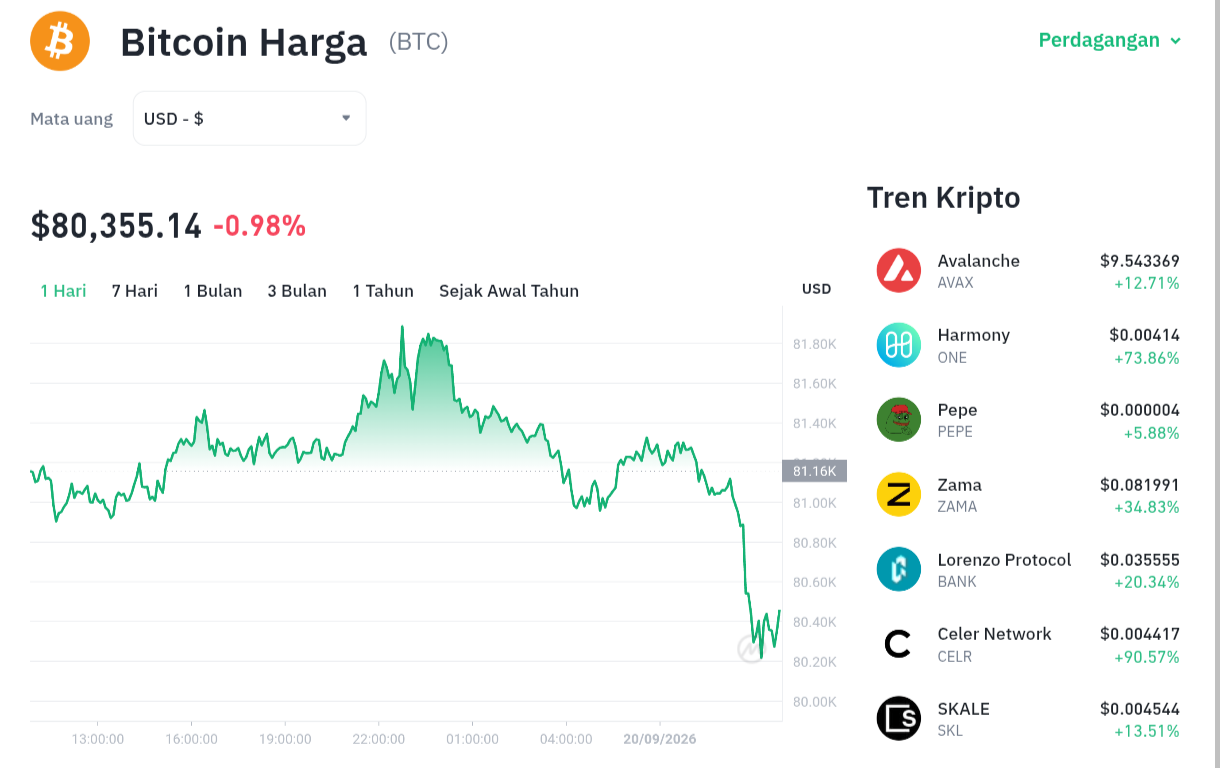Image resolution: width=1220 pixels, height=768 pixels.
Task: Click the Celer Network CELR icon
Action: 898,644
